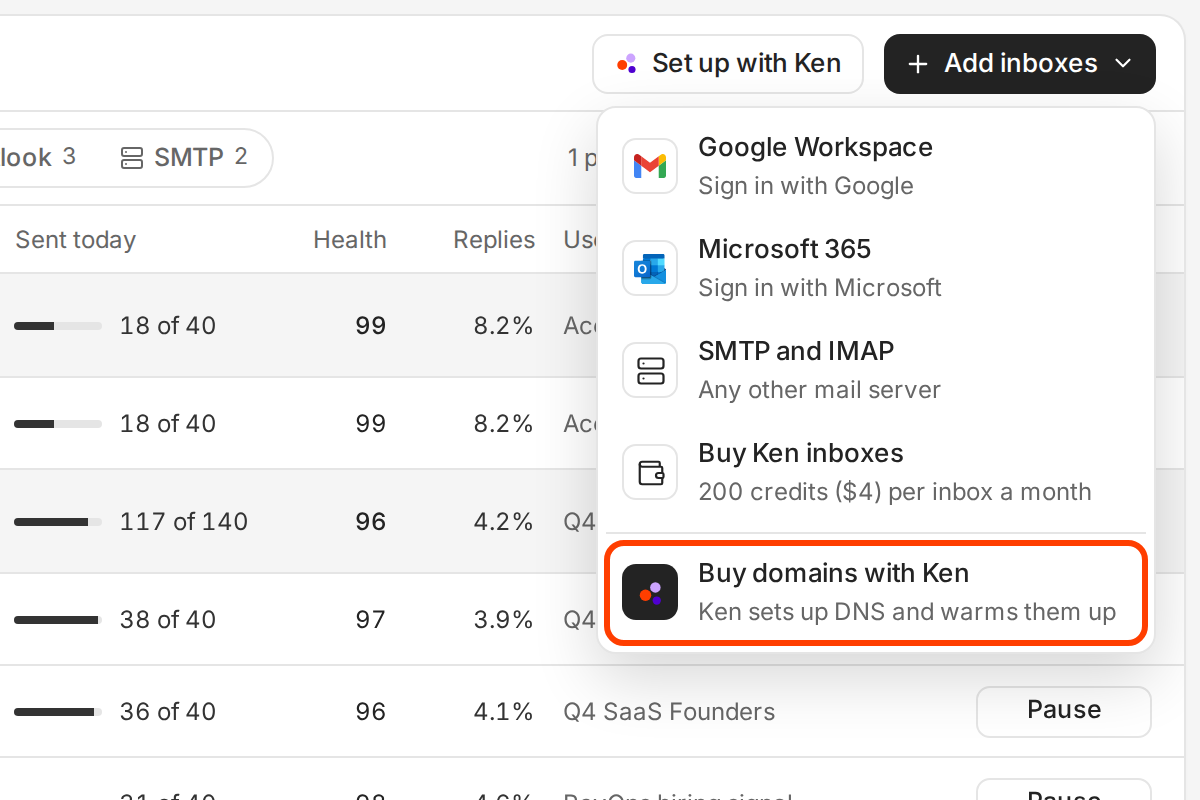The height and width of the screenshot is (800, 1200).
Task: Click the Sign in with Google subtitle
Action: tap(806, 186)
